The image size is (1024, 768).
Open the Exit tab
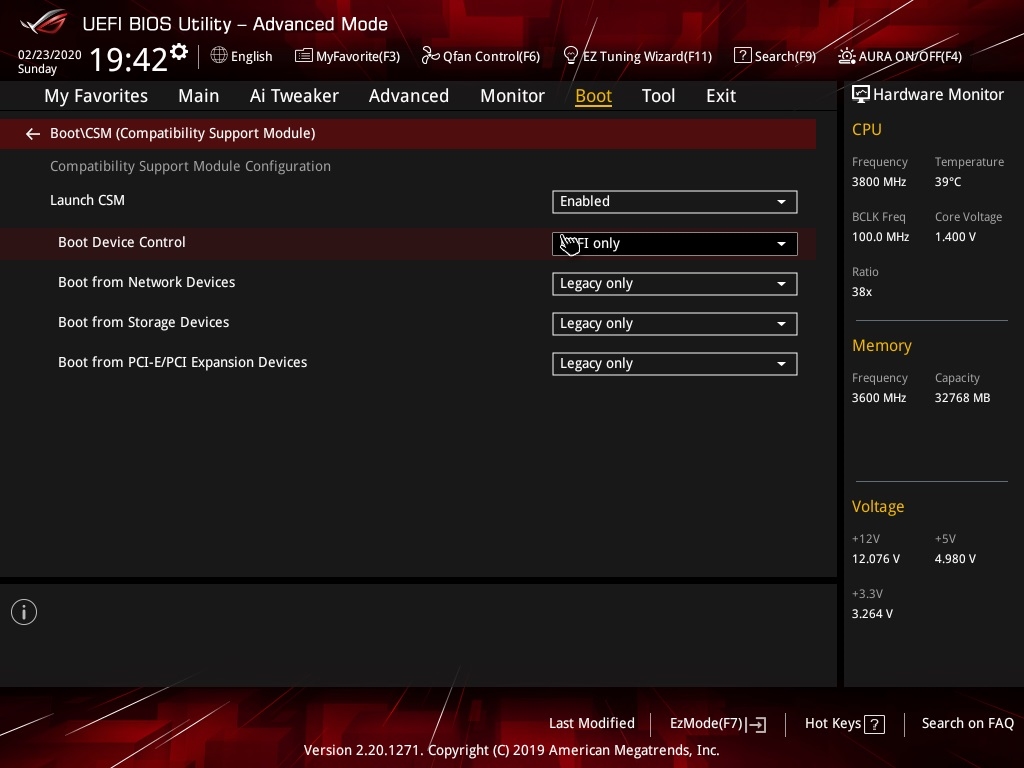[x=721, y=96]
